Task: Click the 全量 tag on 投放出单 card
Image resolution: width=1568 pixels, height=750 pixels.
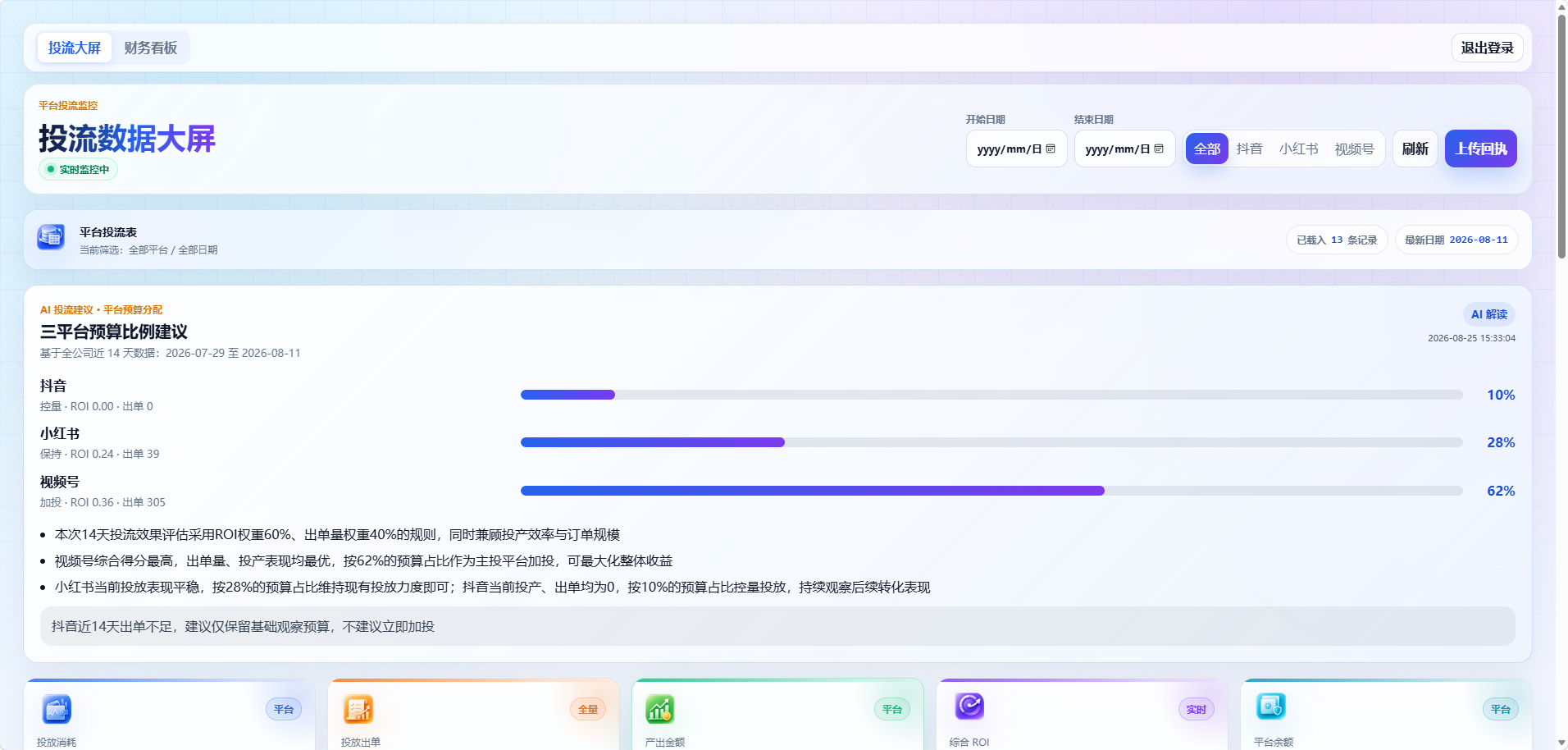Action: pos(588,710)
